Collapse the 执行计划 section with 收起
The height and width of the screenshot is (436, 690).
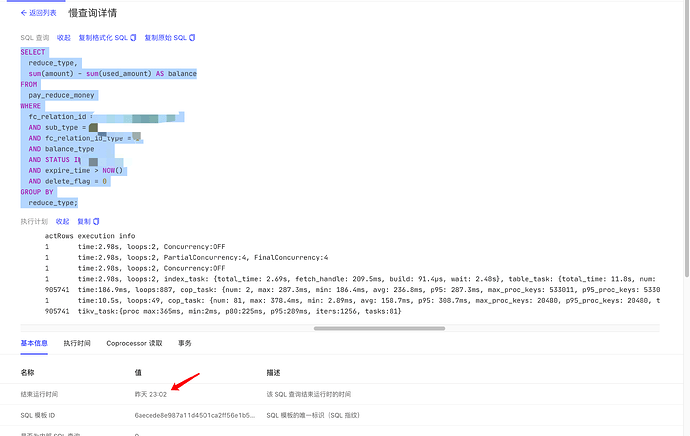pyautogui.click(x=62, y=221)
